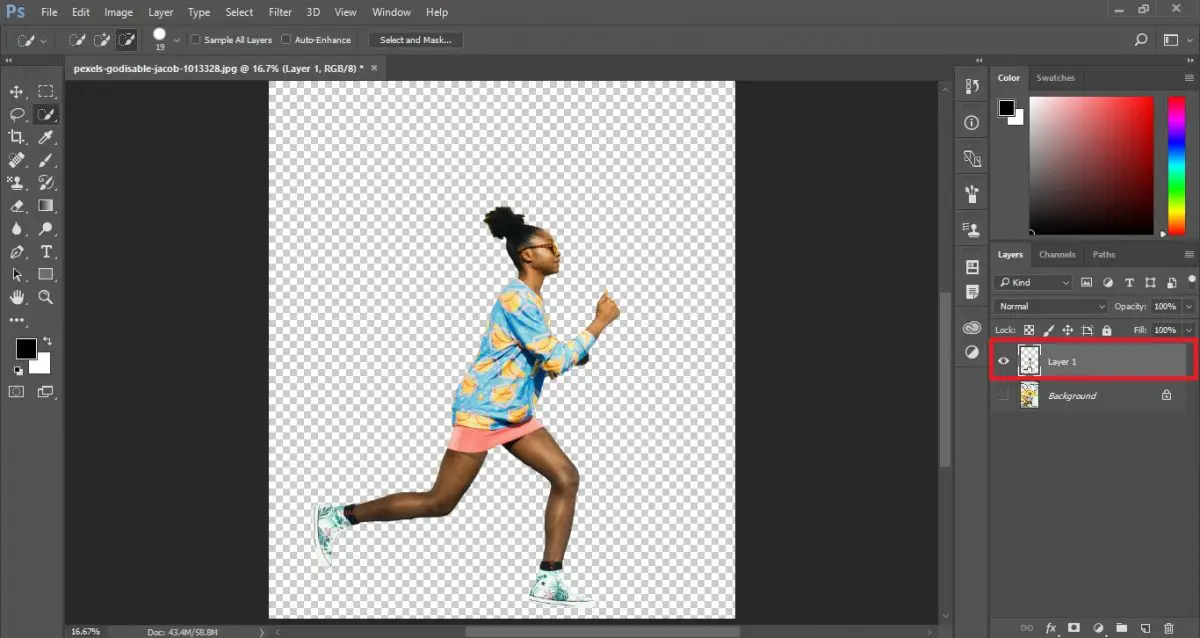The image size is (1200, 638).
Task: Select the Zoom tool
Action: [x=46, y=297]
